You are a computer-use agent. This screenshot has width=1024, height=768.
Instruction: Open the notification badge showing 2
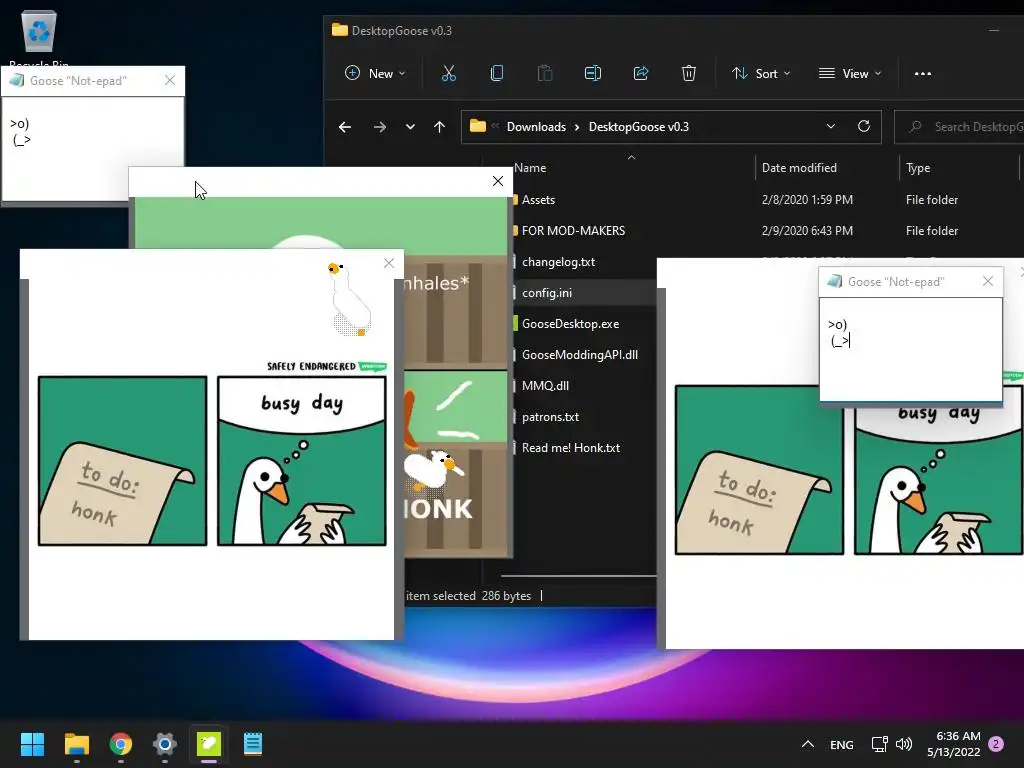(x=996, y=744)
